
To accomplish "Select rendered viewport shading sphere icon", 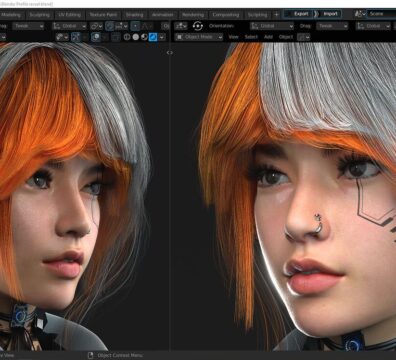I will (153, 37).
